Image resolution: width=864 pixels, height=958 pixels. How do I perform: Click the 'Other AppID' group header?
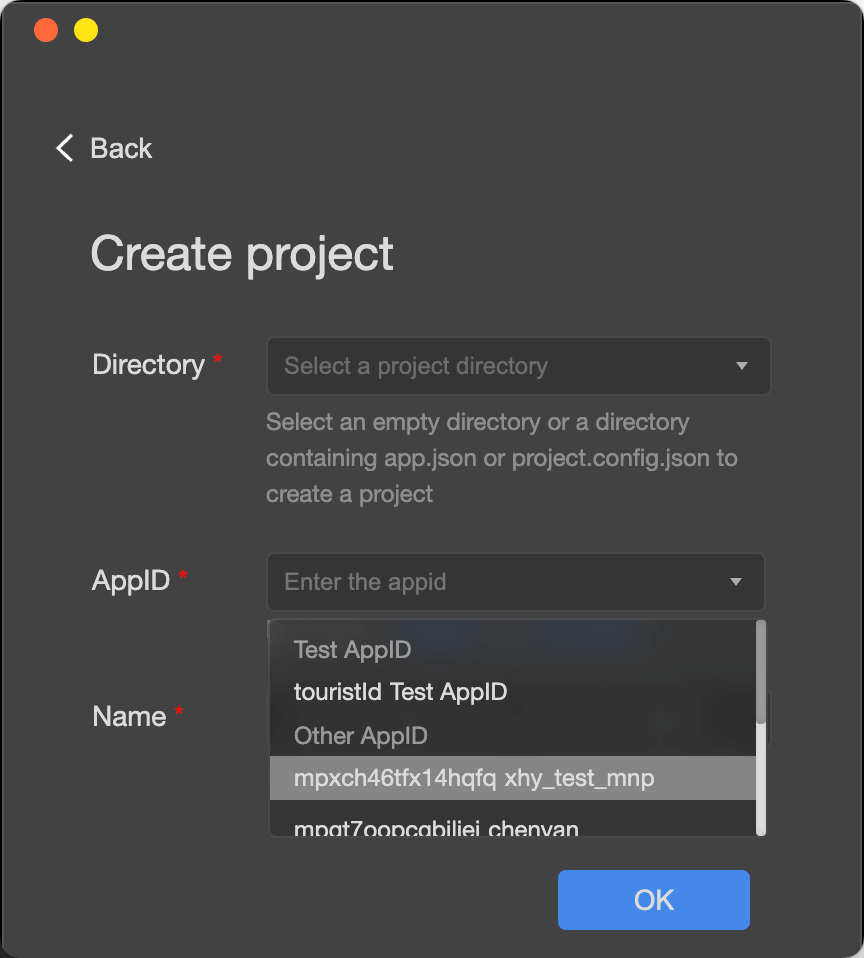tap(360, 736)
